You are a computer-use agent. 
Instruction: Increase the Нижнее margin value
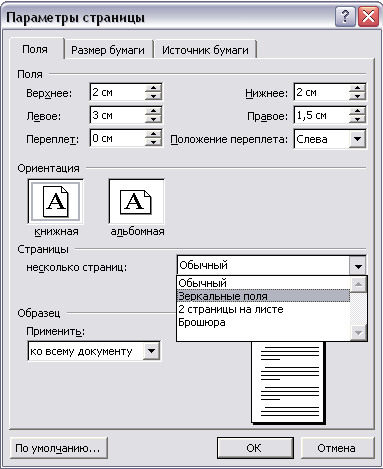click(x=357, y=88)
